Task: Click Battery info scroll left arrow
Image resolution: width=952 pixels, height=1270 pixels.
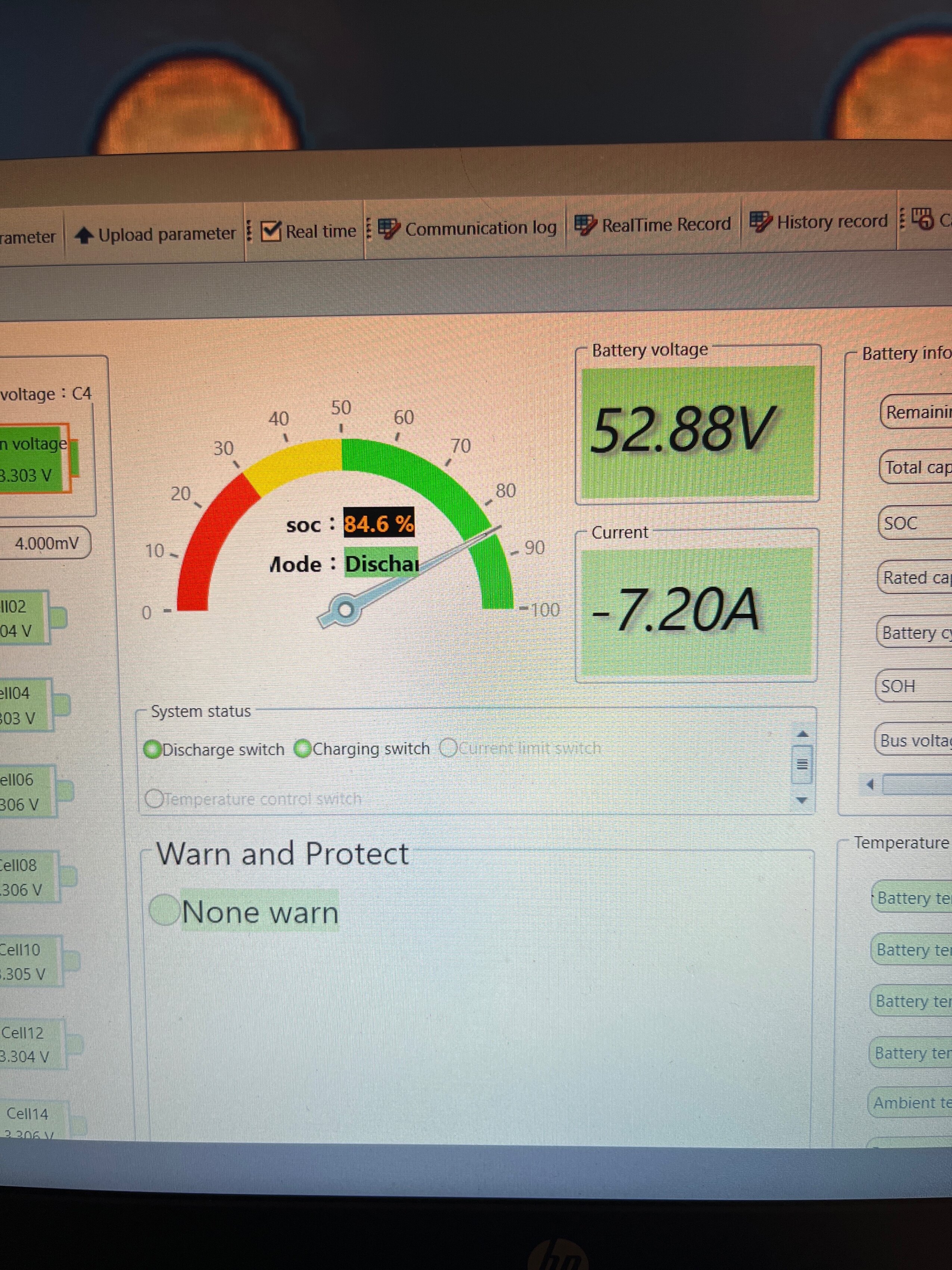Action: (871, 784)
